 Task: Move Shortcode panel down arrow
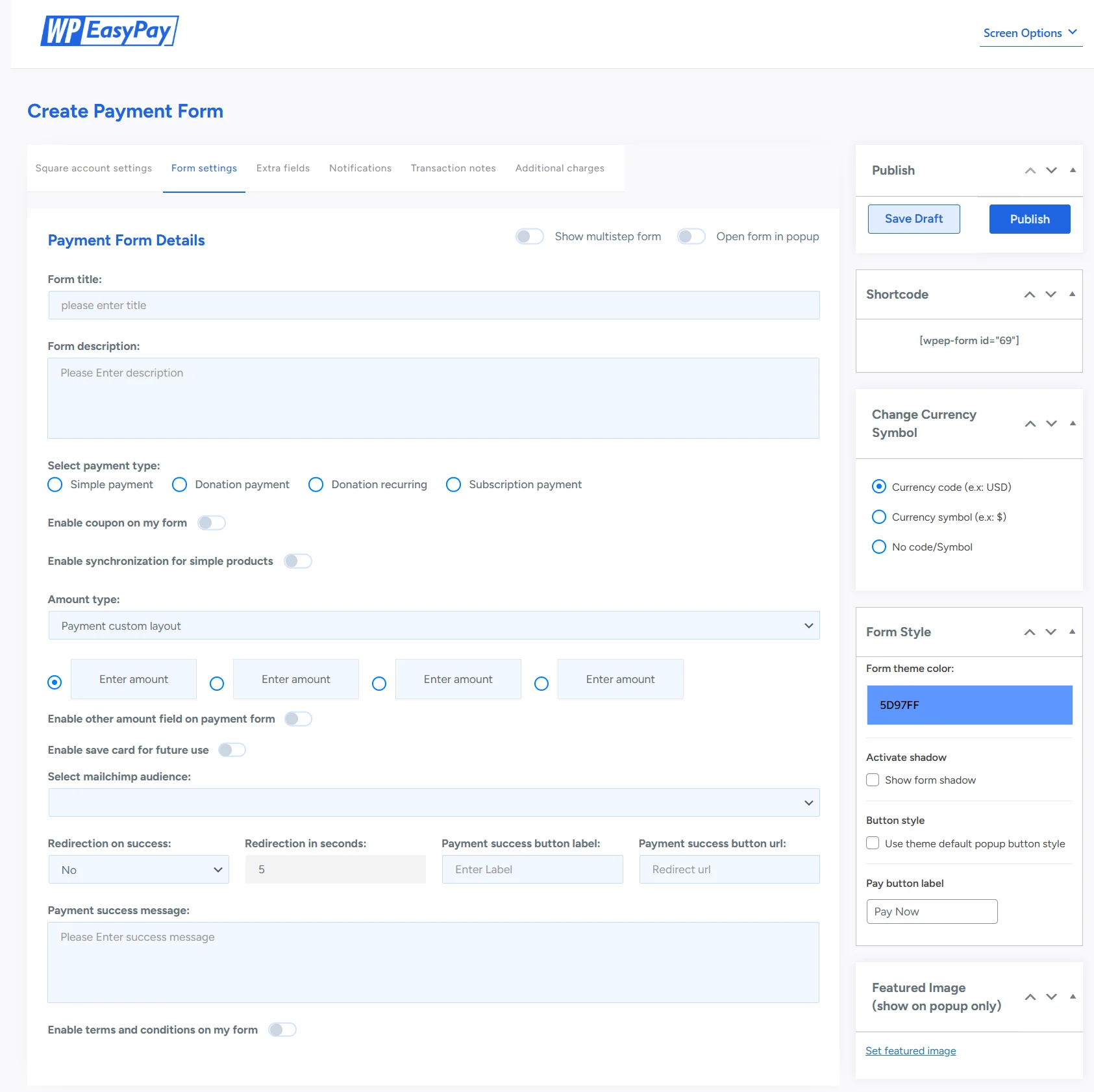pos(1050,294)
